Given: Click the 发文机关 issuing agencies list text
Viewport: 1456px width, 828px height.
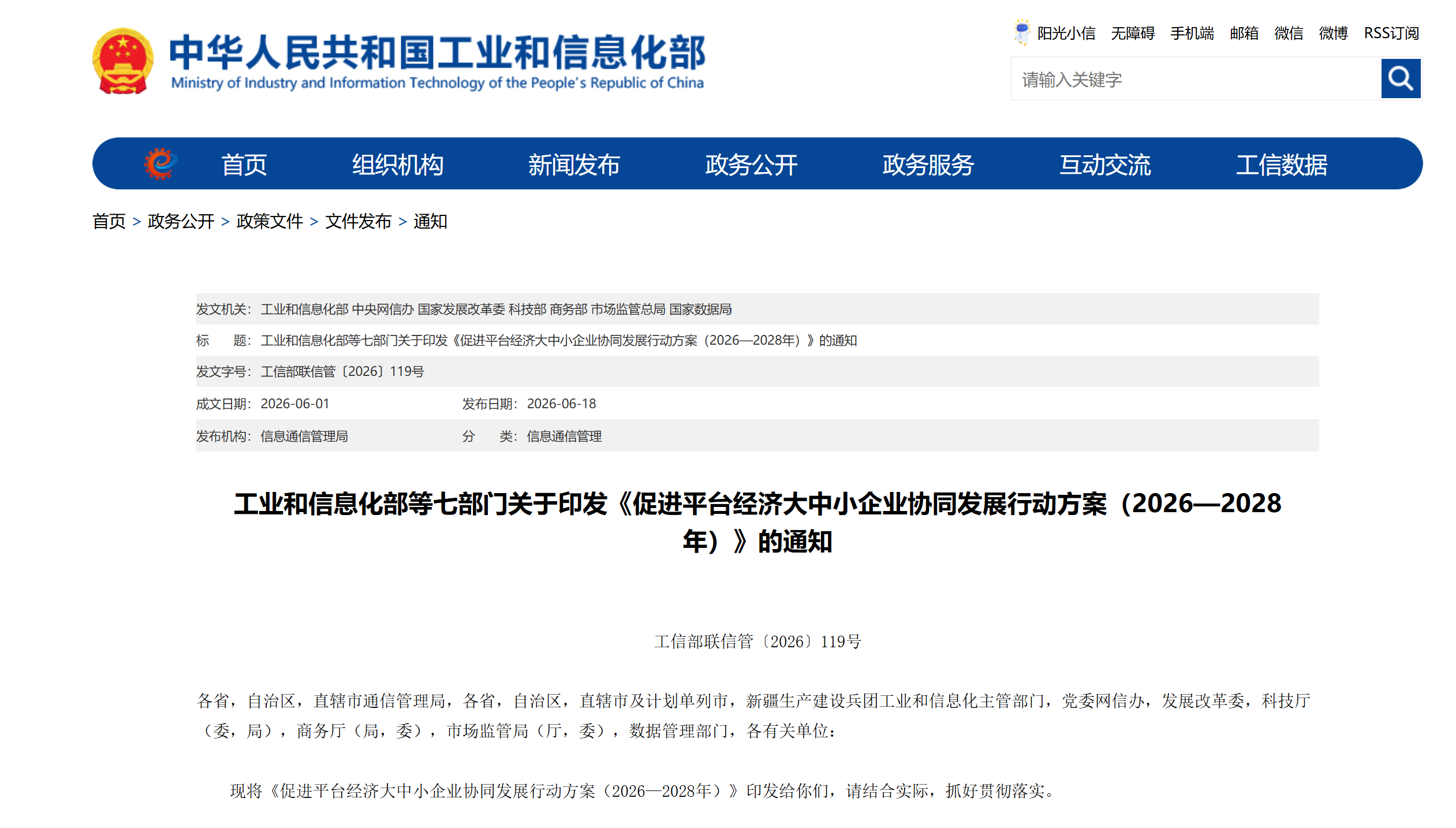Looking at the screenshot, I should tap(496, 309).
